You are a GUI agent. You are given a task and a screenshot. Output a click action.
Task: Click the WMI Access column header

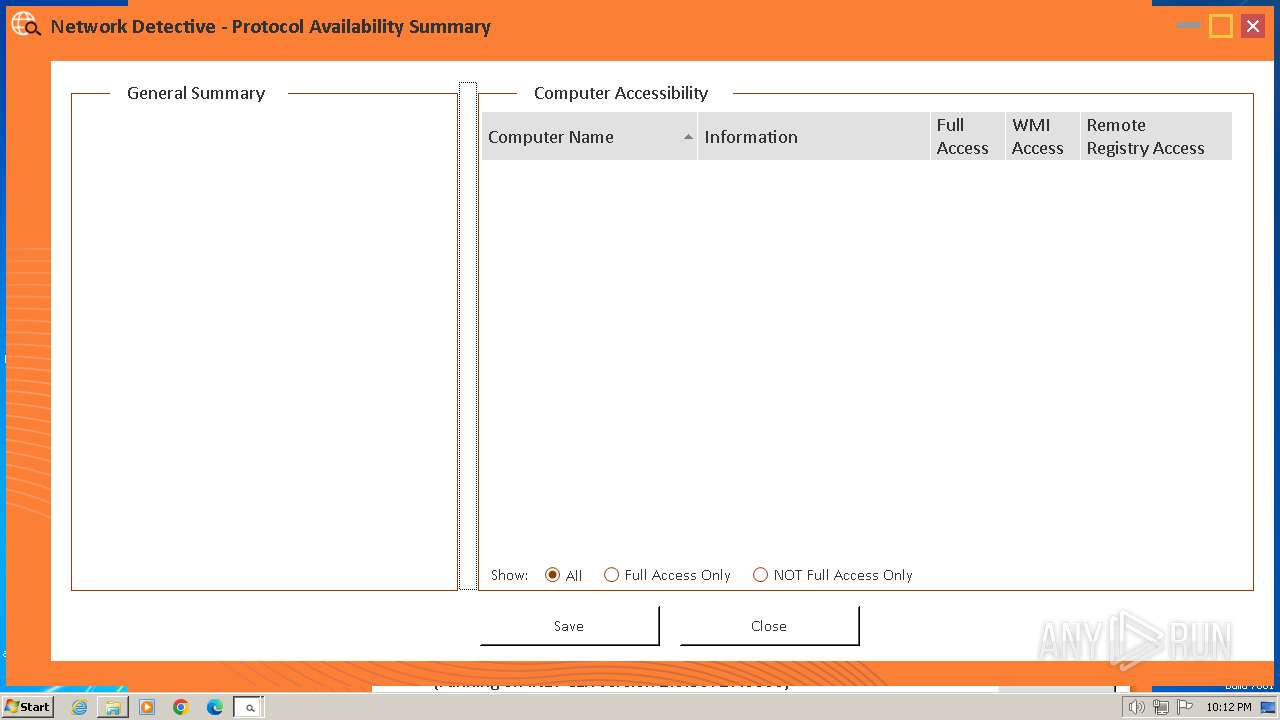point(1042,137)
